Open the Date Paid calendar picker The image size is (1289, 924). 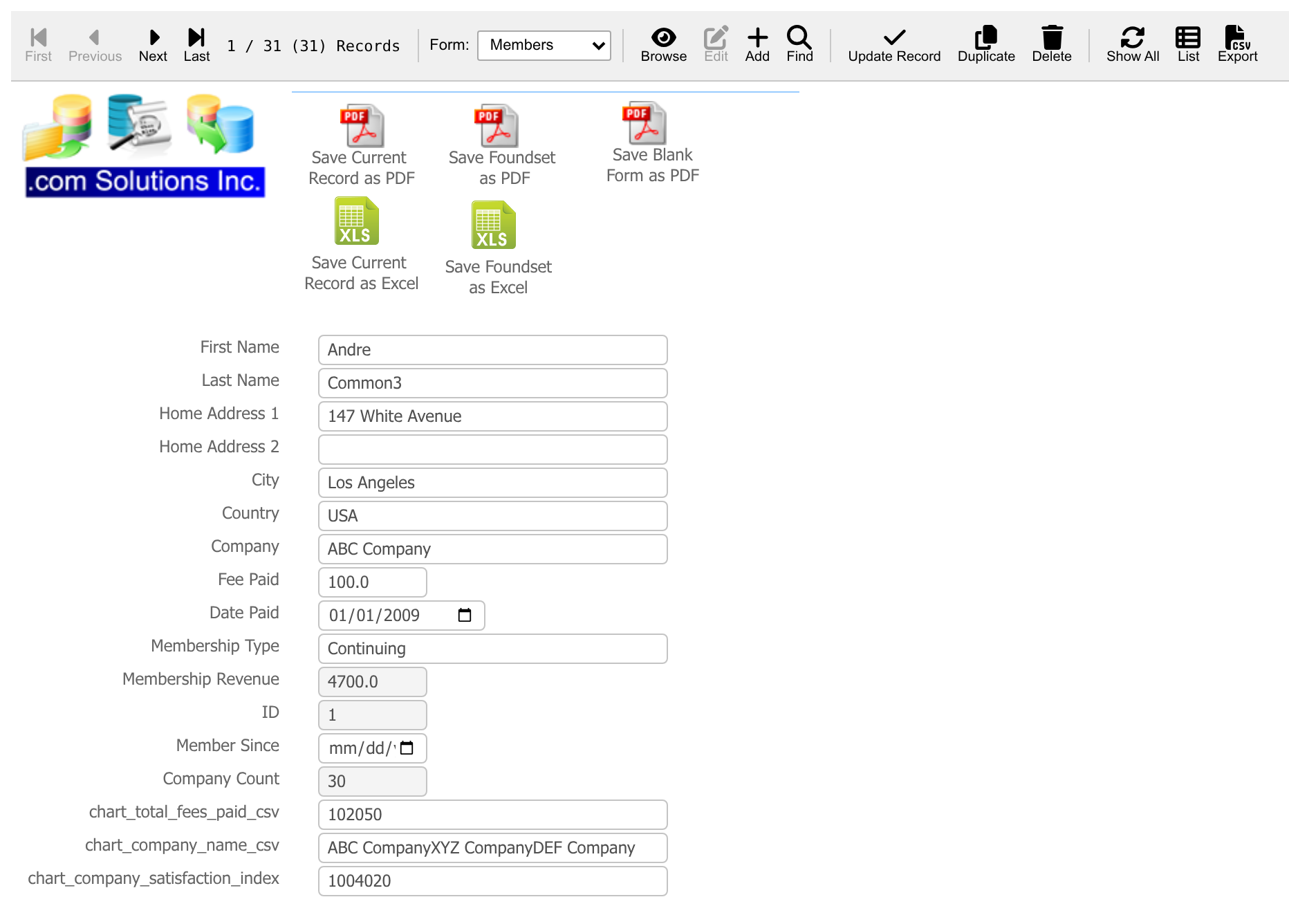(465, 615)
